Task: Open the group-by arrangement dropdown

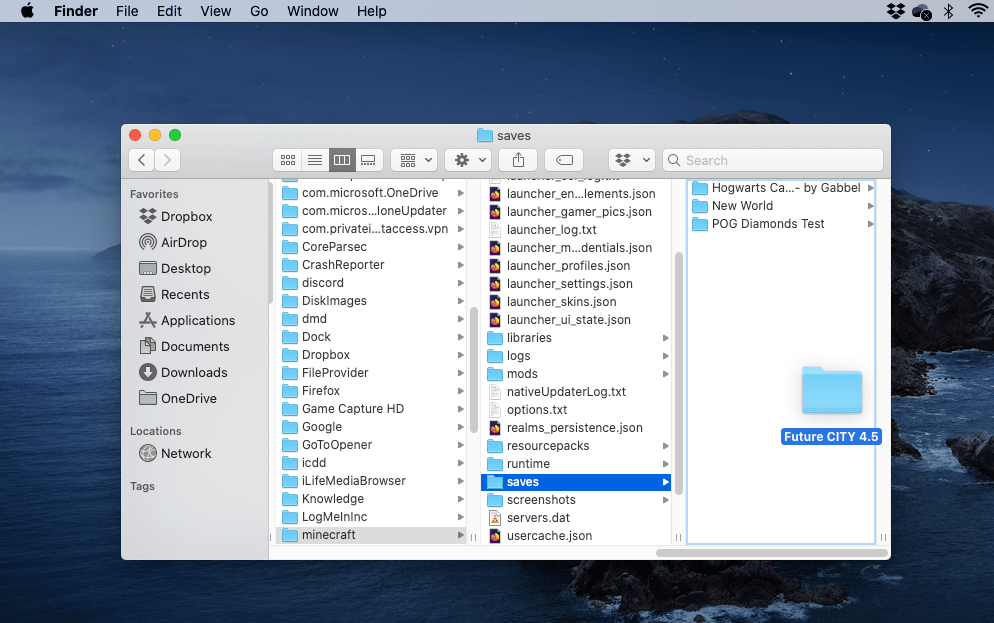Action: tap(414, 160)
